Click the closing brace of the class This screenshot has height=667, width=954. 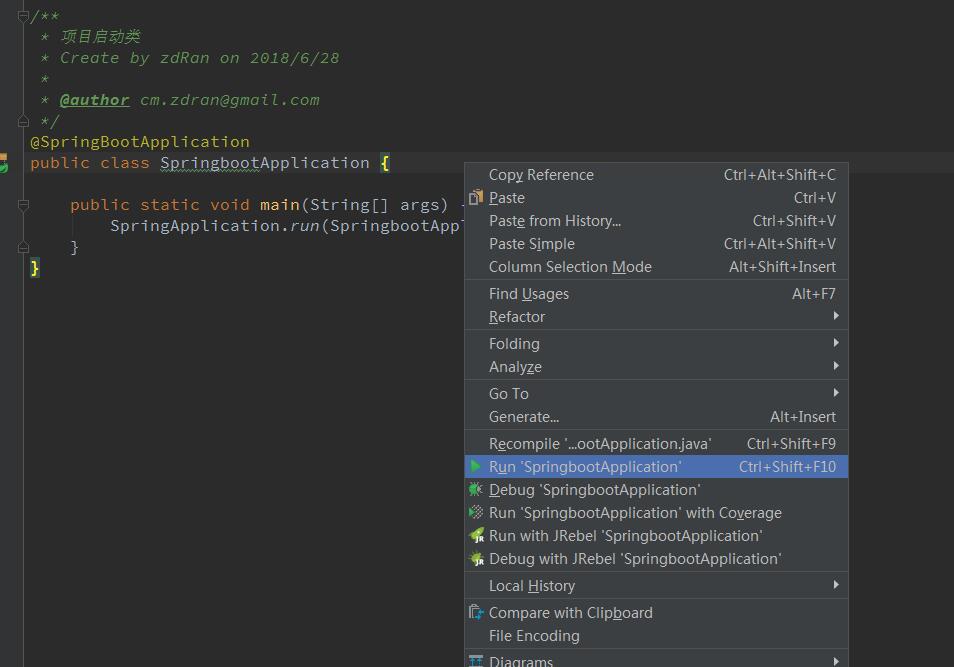point(35,268)
